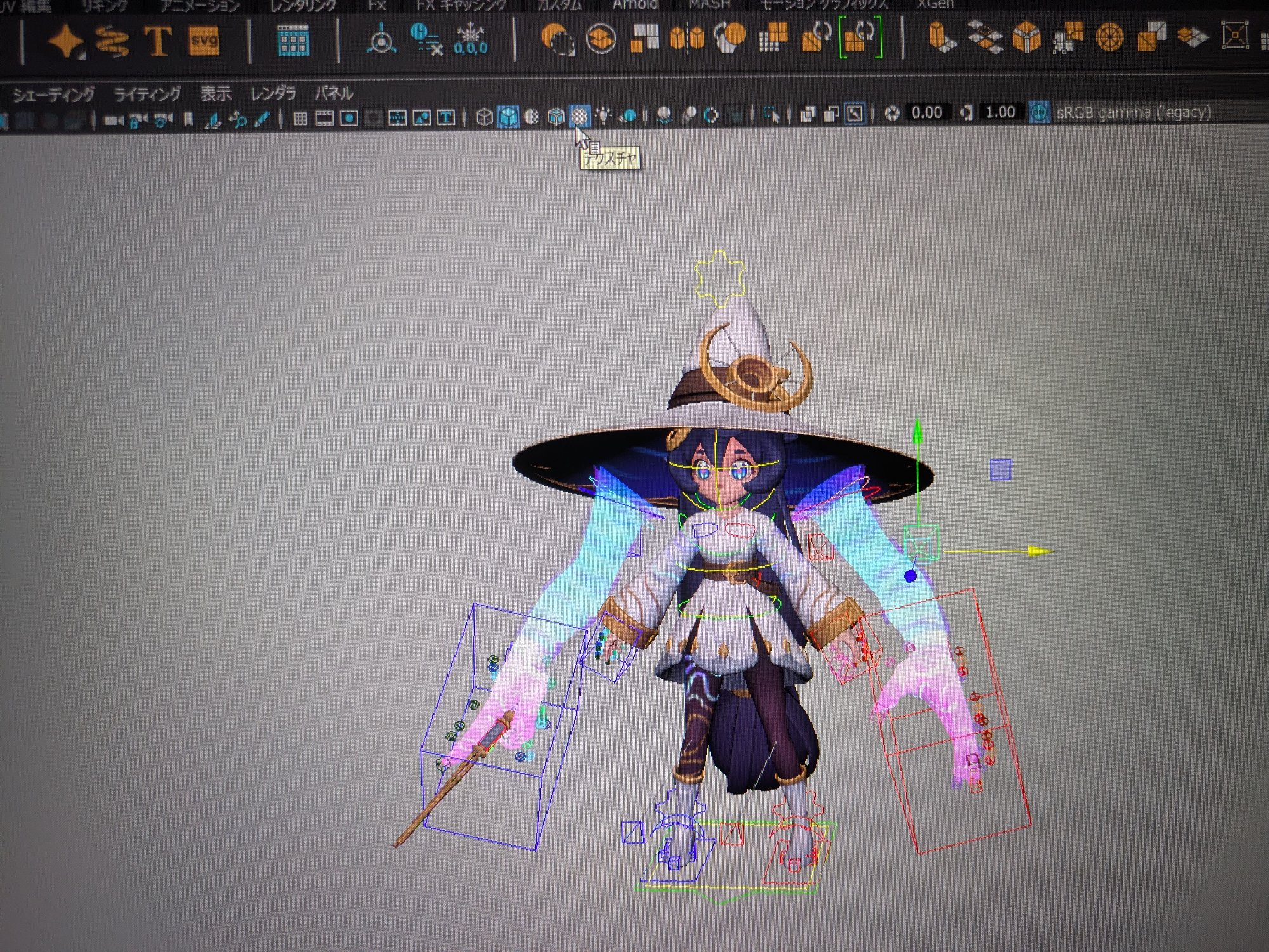This screenshot has height=952, width=1269.
Task: Toggle Use All Lights lightbulb icon
Action: click(603, 116)
